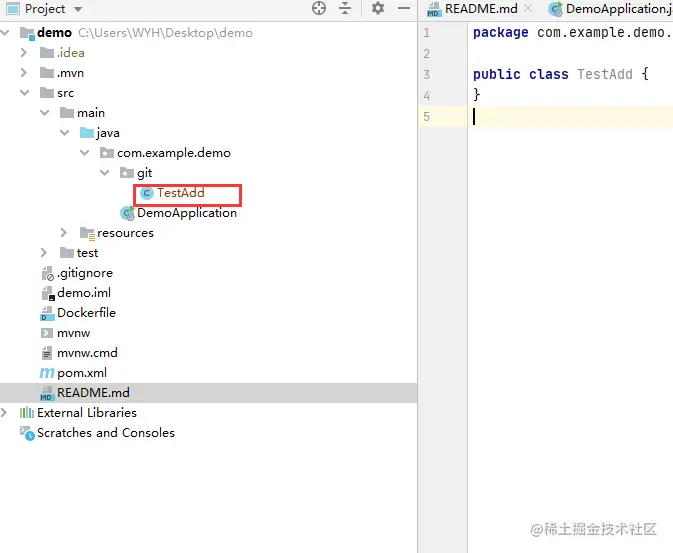The height and width of the screenshot is (553, 673).
Task: Expand the .mvn folder
Action: tap(24, 73)
